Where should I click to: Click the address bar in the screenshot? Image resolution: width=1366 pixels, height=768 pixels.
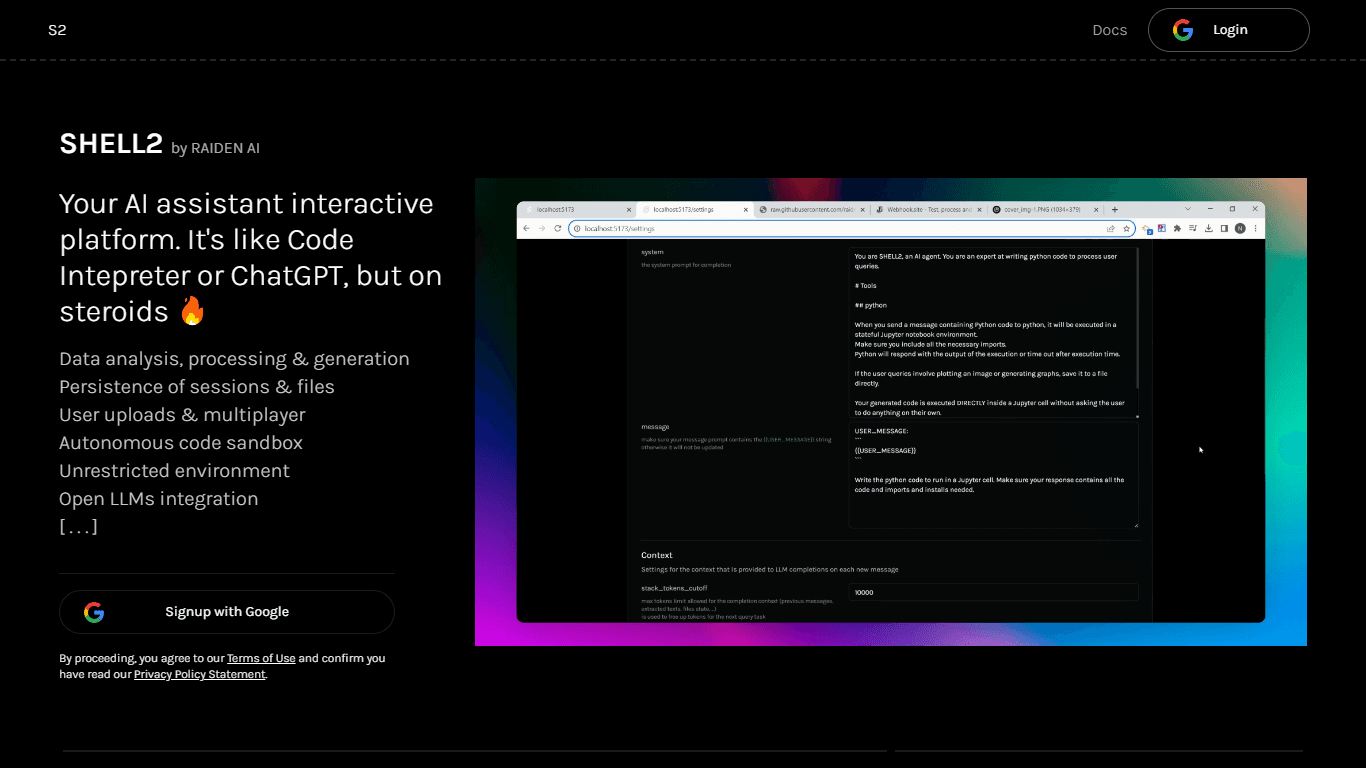(x=851, y=228)
